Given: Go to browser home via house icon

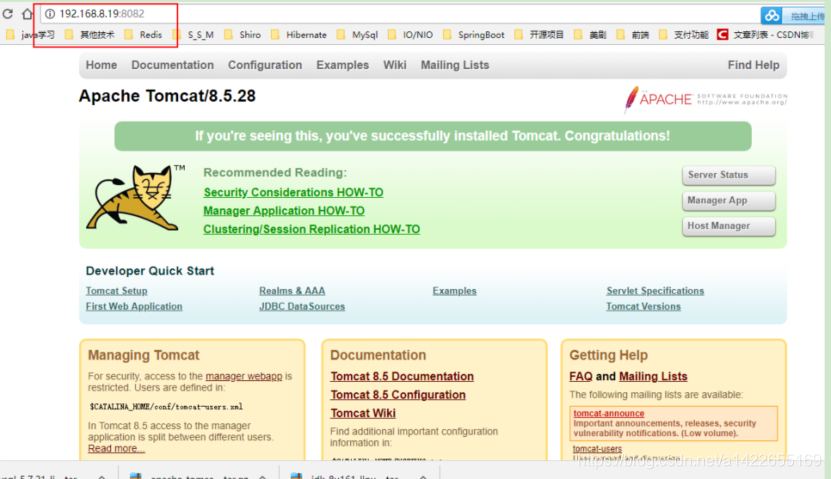Looking at the screenshot, I should pyautogui.click(x=27, y=14).
